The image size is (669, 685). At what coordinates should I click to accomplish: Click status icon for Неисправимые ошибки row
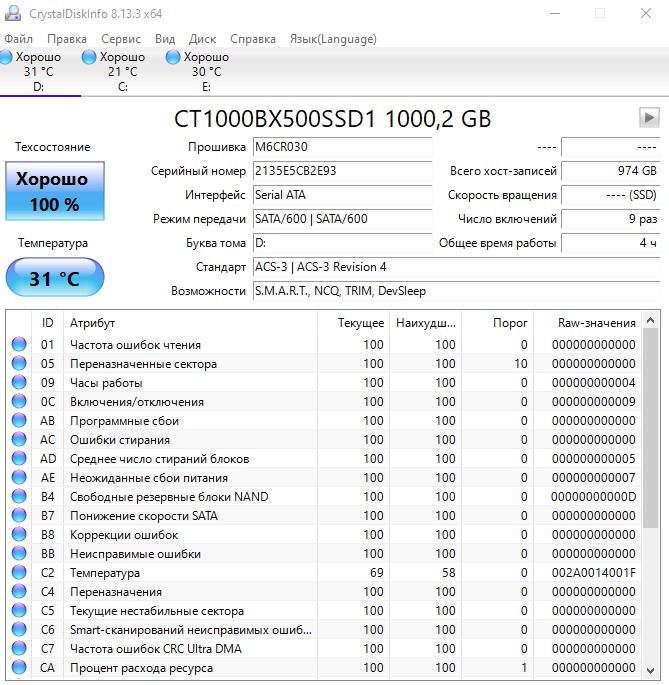pos(19,554)
